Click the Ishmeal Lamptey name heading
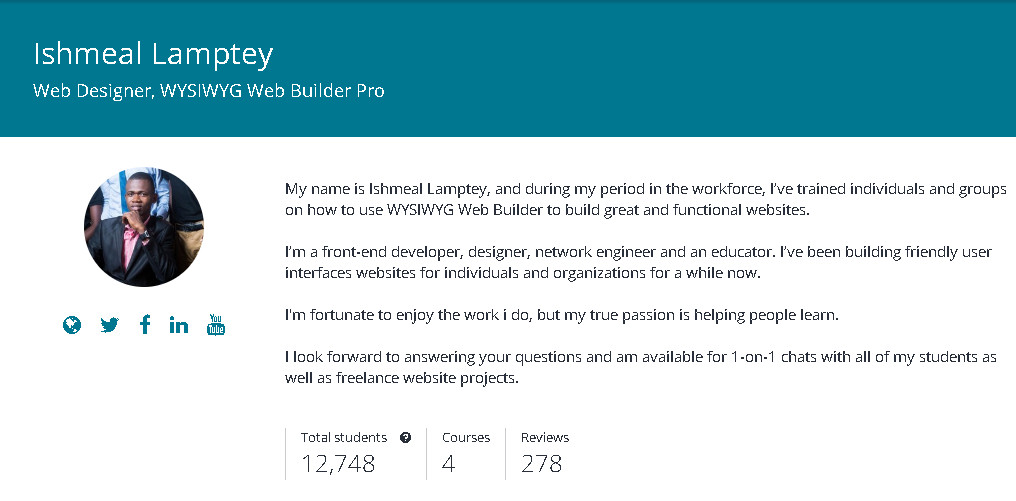1016x501 pixels. [153, 54]
